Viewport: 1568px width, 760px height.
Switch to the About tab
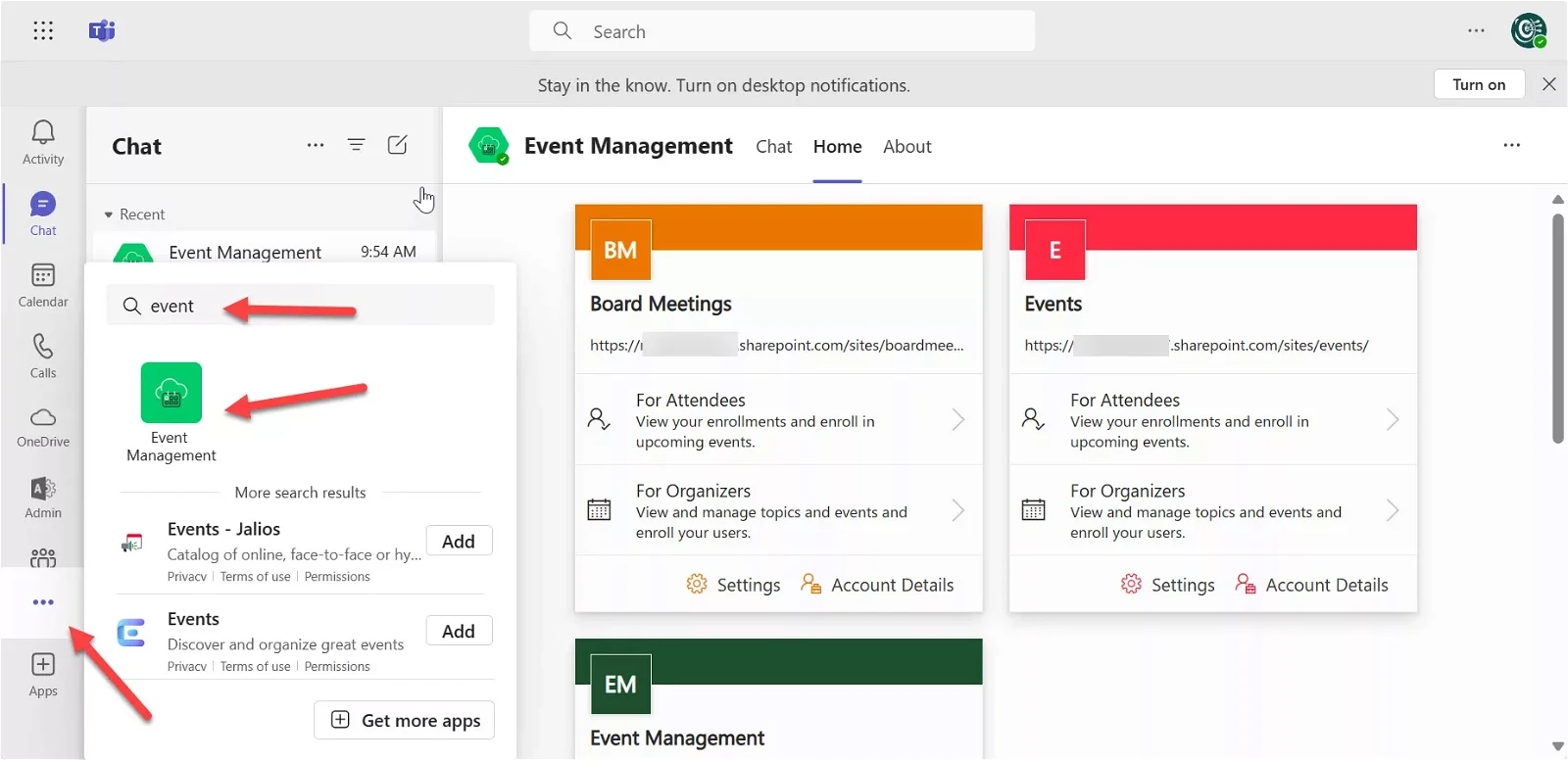[x=906, y=147]
